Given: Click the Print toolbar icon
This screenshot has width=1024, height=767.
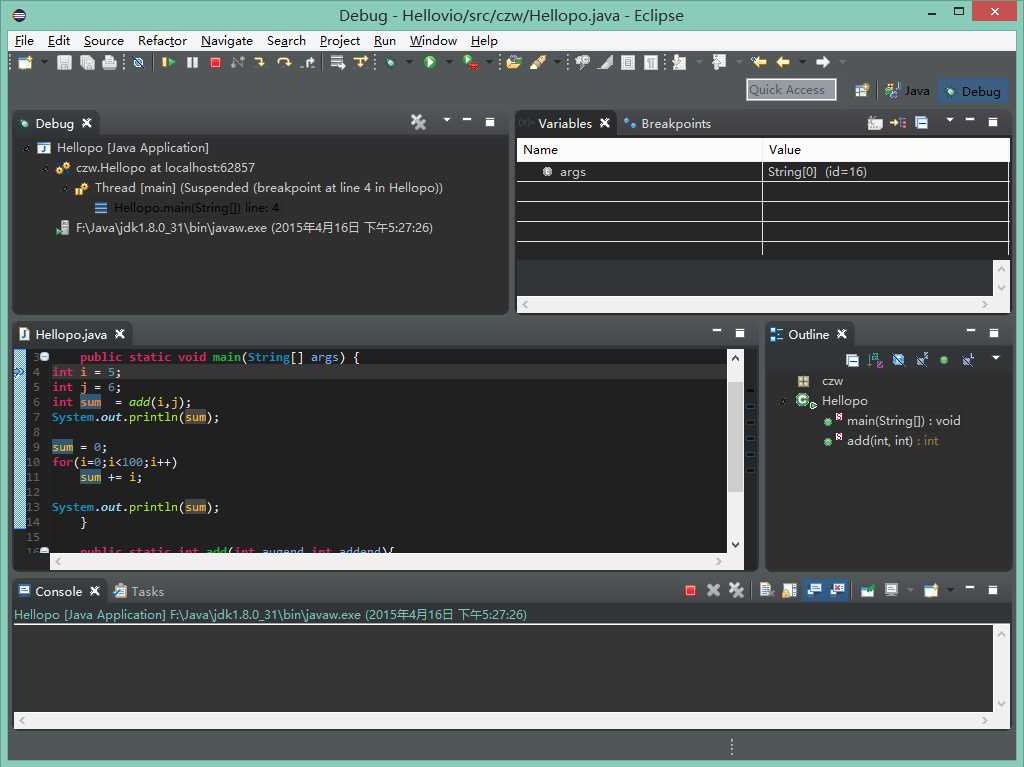Looking at the screenshot, I should (109, 62).
